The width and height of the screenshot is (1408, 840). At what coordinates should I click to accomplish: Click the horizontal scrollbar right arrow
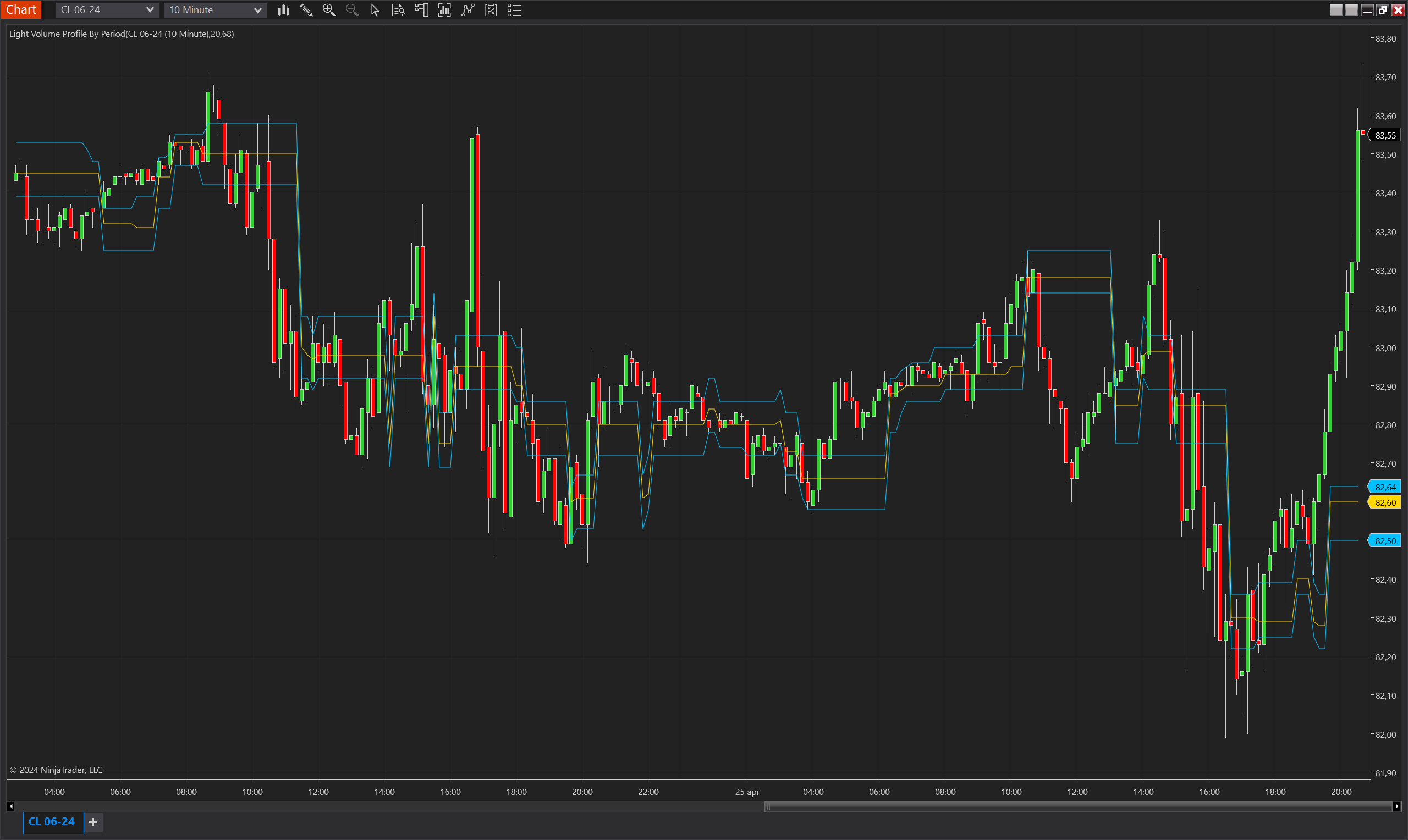pos(1396,806)
